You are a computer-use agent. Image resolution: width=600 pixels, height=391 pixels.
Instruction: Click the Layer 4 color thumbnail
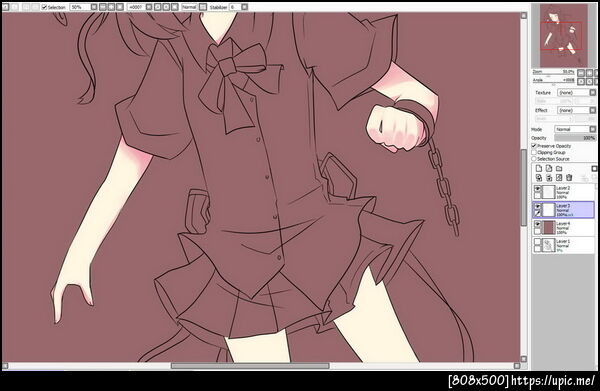(549, 228)
